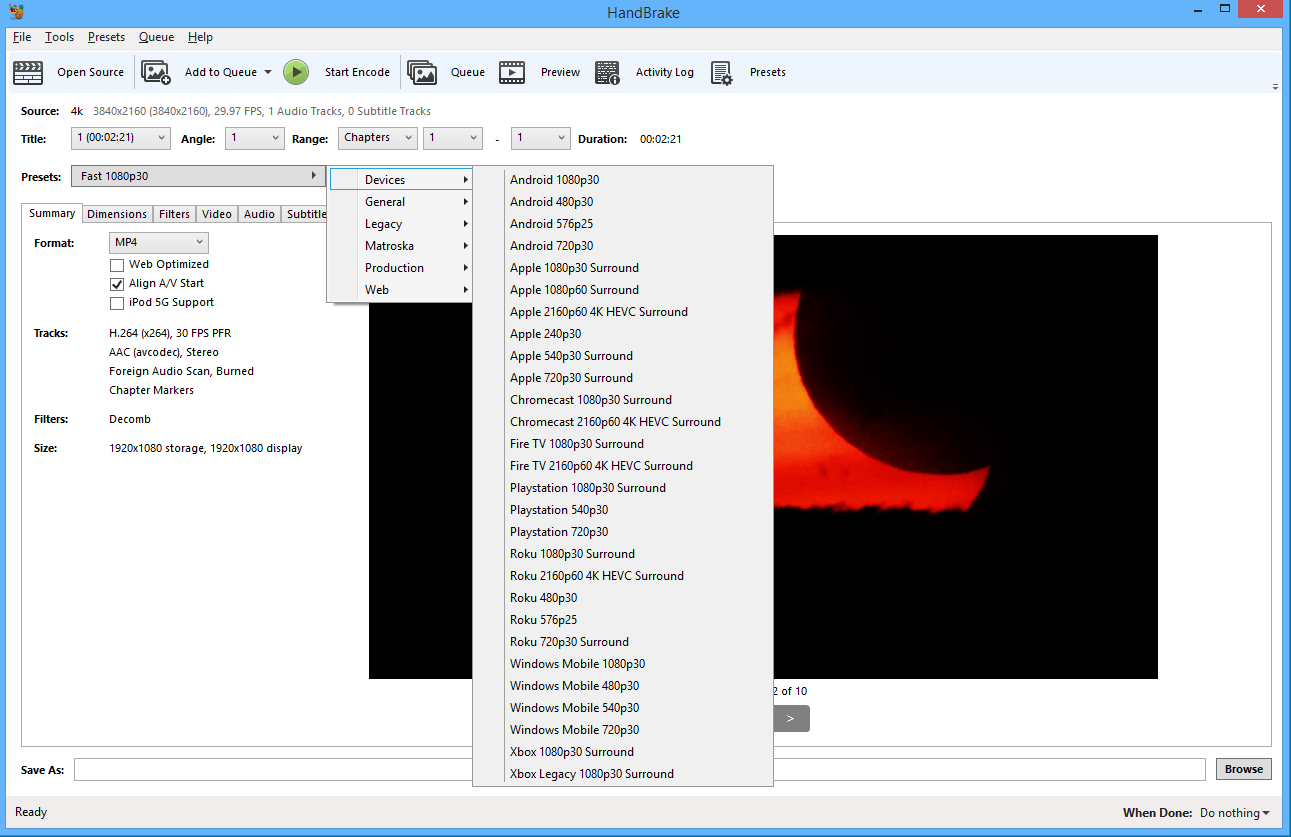Click the Open Source clapperboard icon
This screenshot has height=837, width=1291.
click(x=28, y=72)
